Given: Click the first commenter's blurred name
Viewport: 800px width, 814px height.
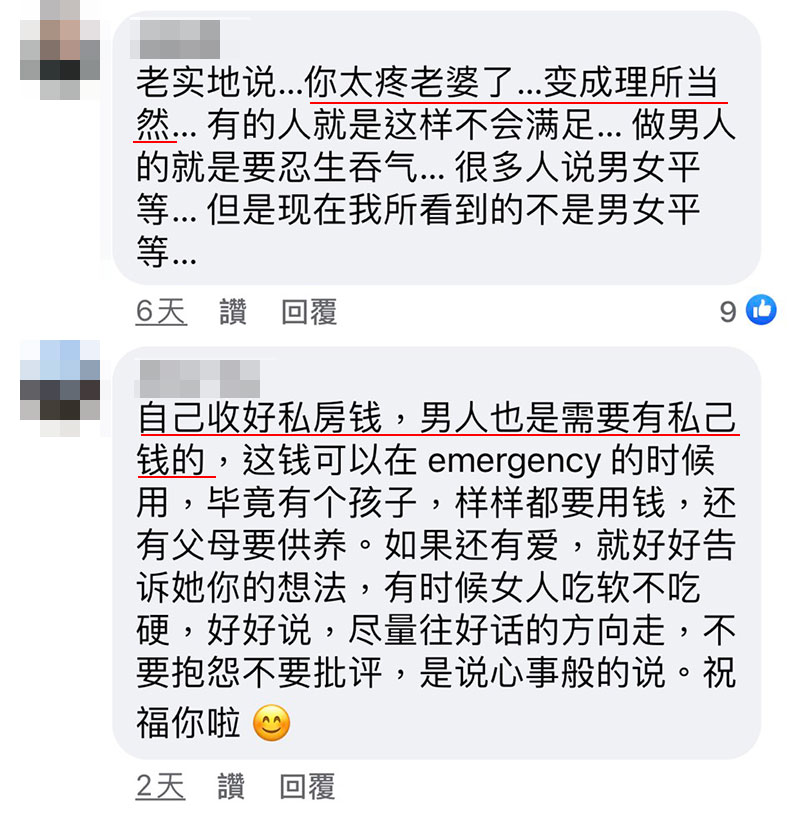Looking at the screenshot, I should click(x=175, y=39).
